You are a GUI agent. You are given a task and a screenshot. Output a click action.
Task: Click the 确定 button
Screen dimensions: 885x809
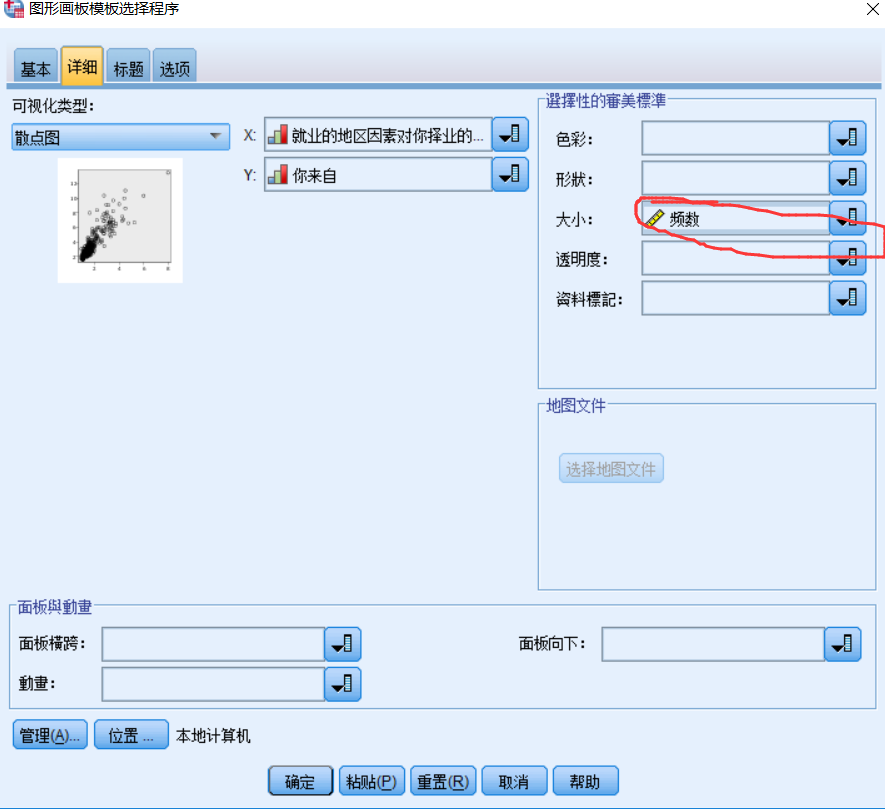(x=300, y=781)
